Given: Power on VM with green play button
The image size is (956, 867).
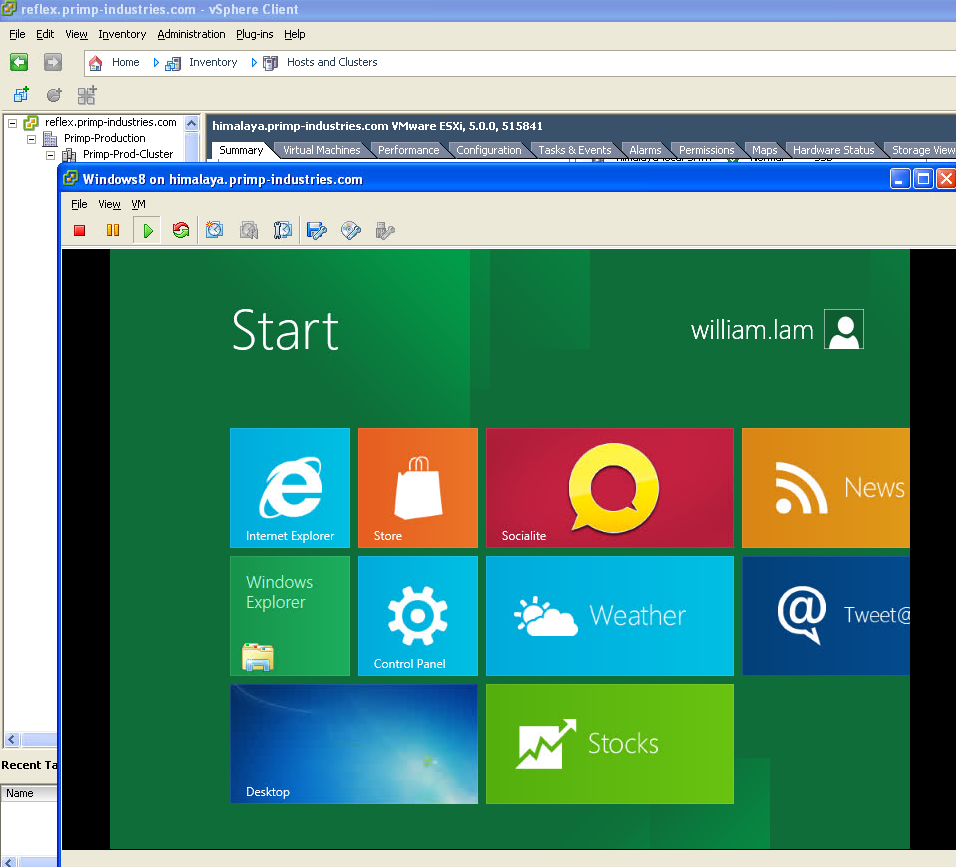Looking at the screenshot, I should point(148,230).
